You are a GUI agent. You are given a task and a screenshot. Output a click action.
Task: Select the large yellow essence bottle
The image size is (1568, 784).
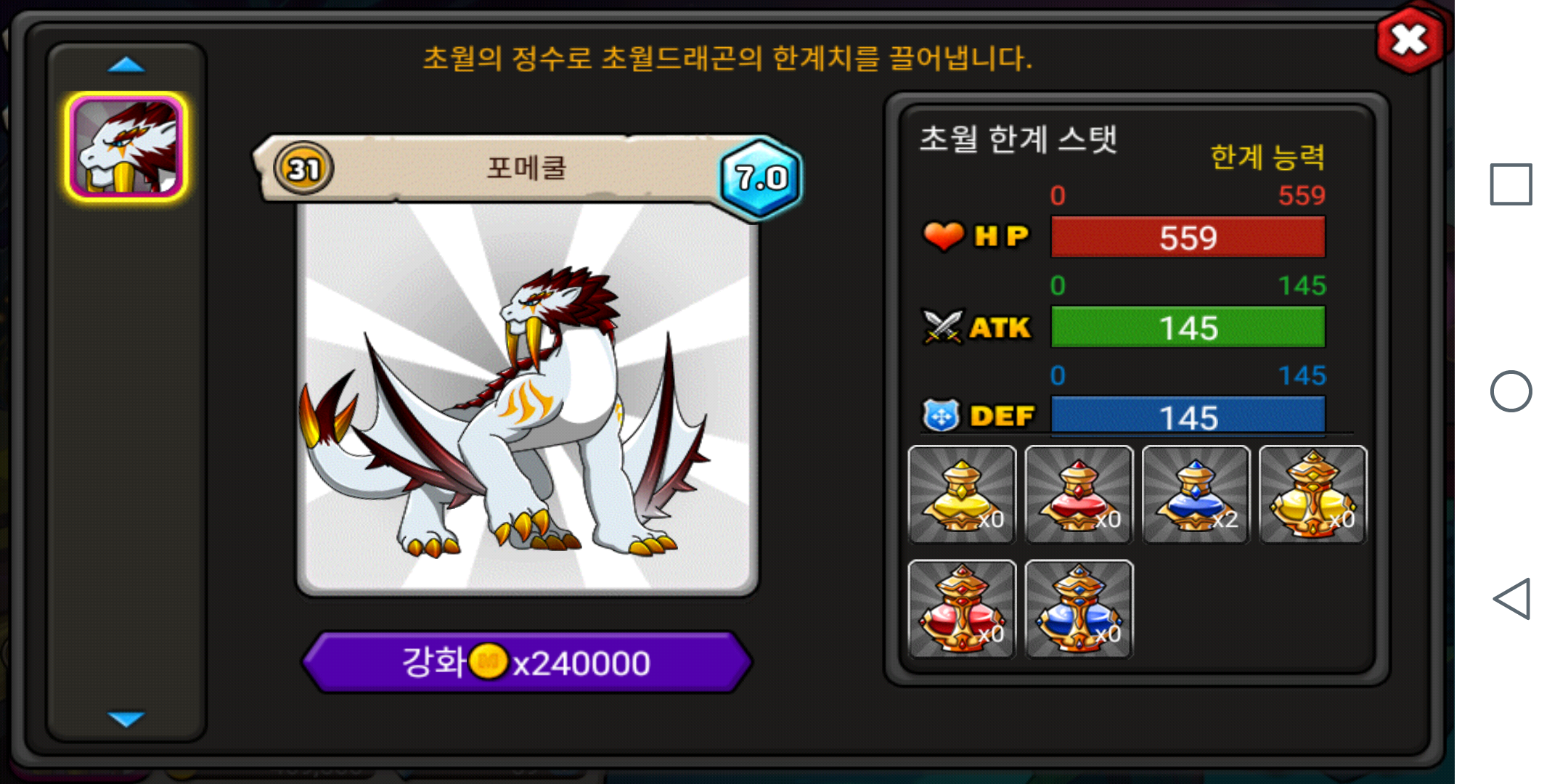(1312, 494)
